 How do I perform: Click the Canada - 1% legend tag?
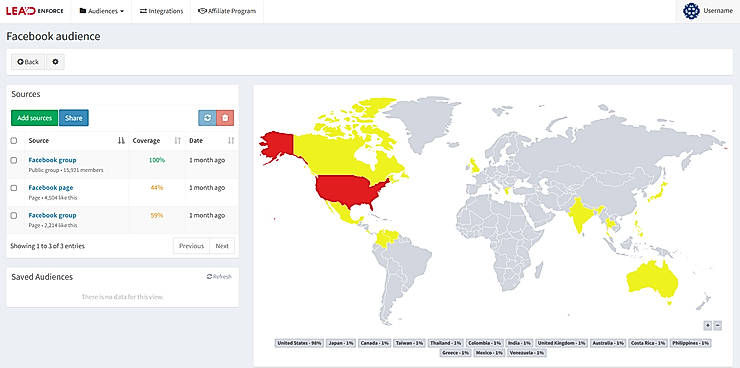point(375,343)
